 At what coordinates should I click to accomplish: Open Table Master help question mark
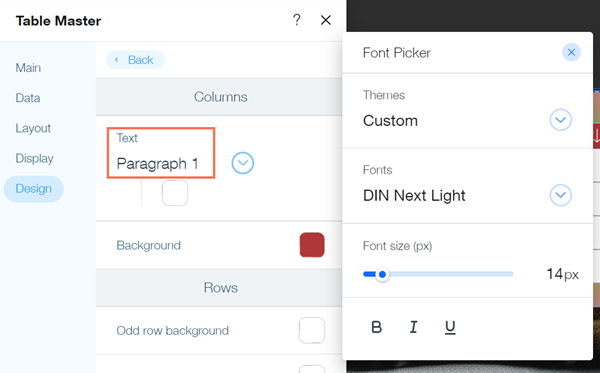point(297,20)
